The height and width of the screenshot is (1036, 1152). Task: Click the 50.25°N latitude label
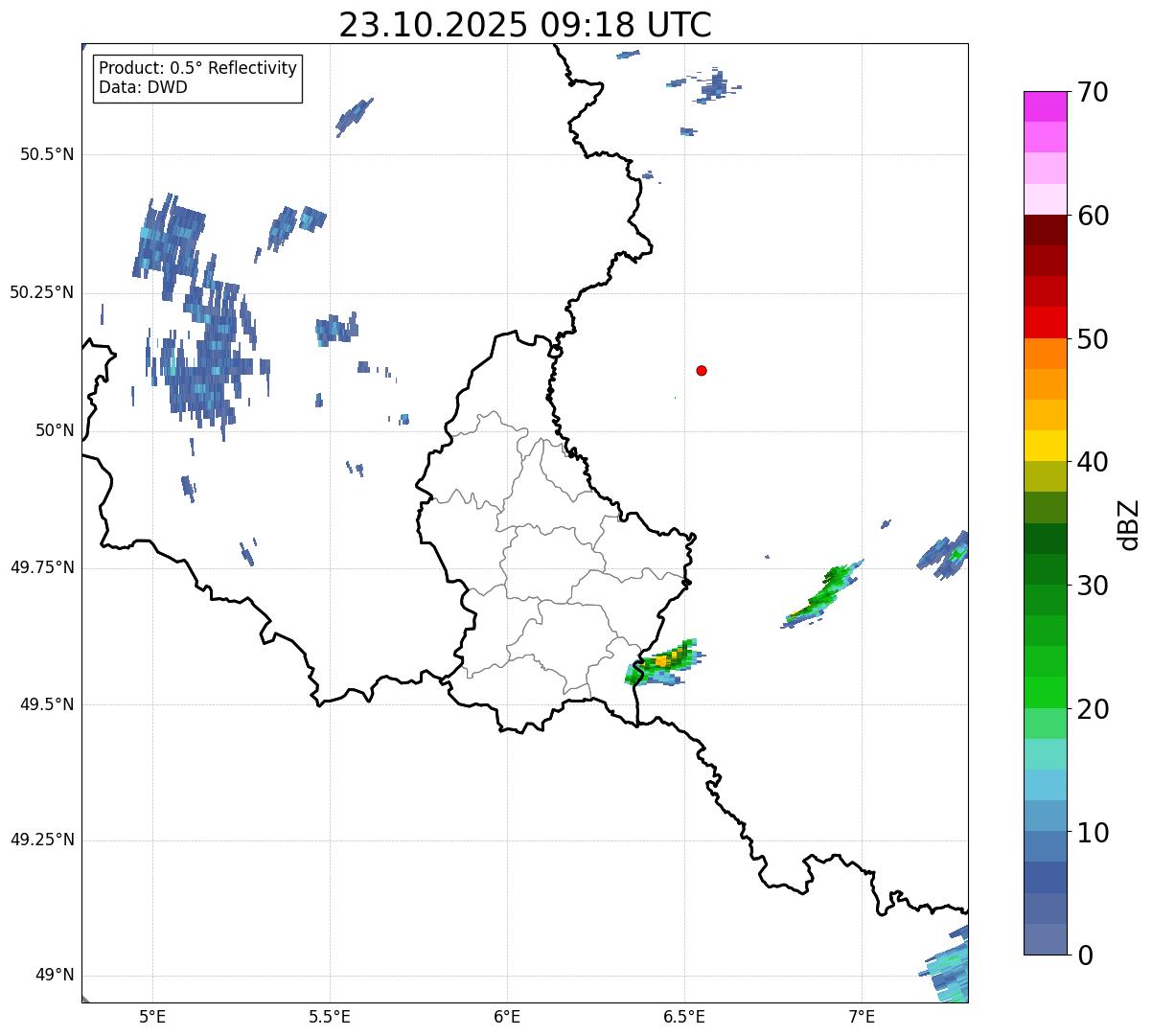tap(41, 292)
